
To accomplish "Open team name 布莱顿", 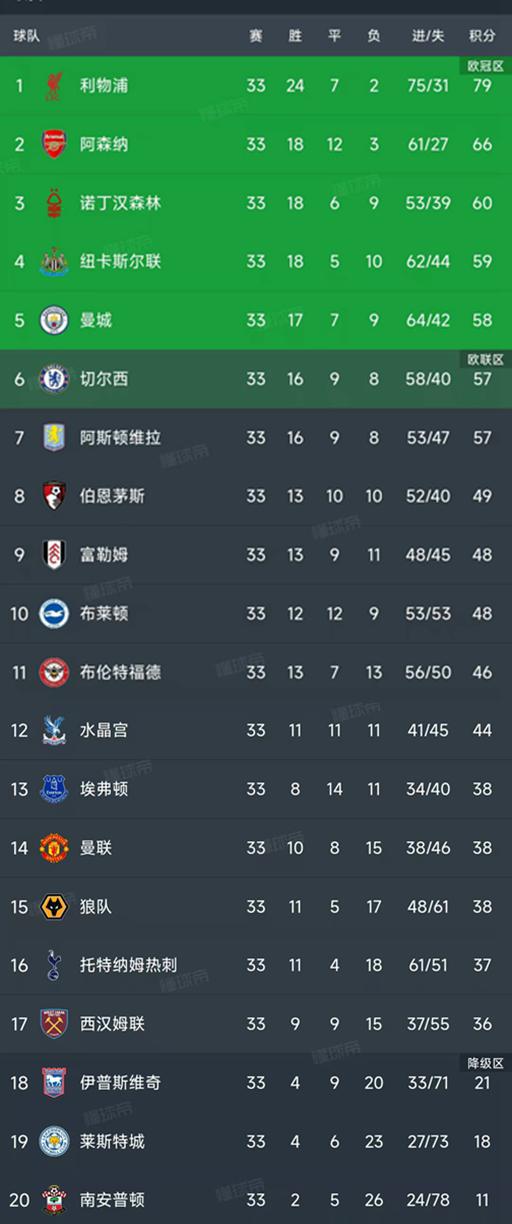I will (104, 613).
